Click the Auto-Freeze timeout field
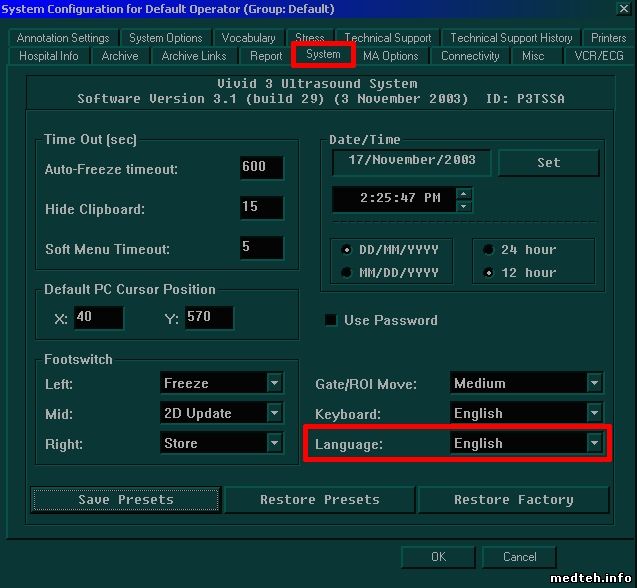The height and width of the screenshot is (588, 637). coord(261,167)
